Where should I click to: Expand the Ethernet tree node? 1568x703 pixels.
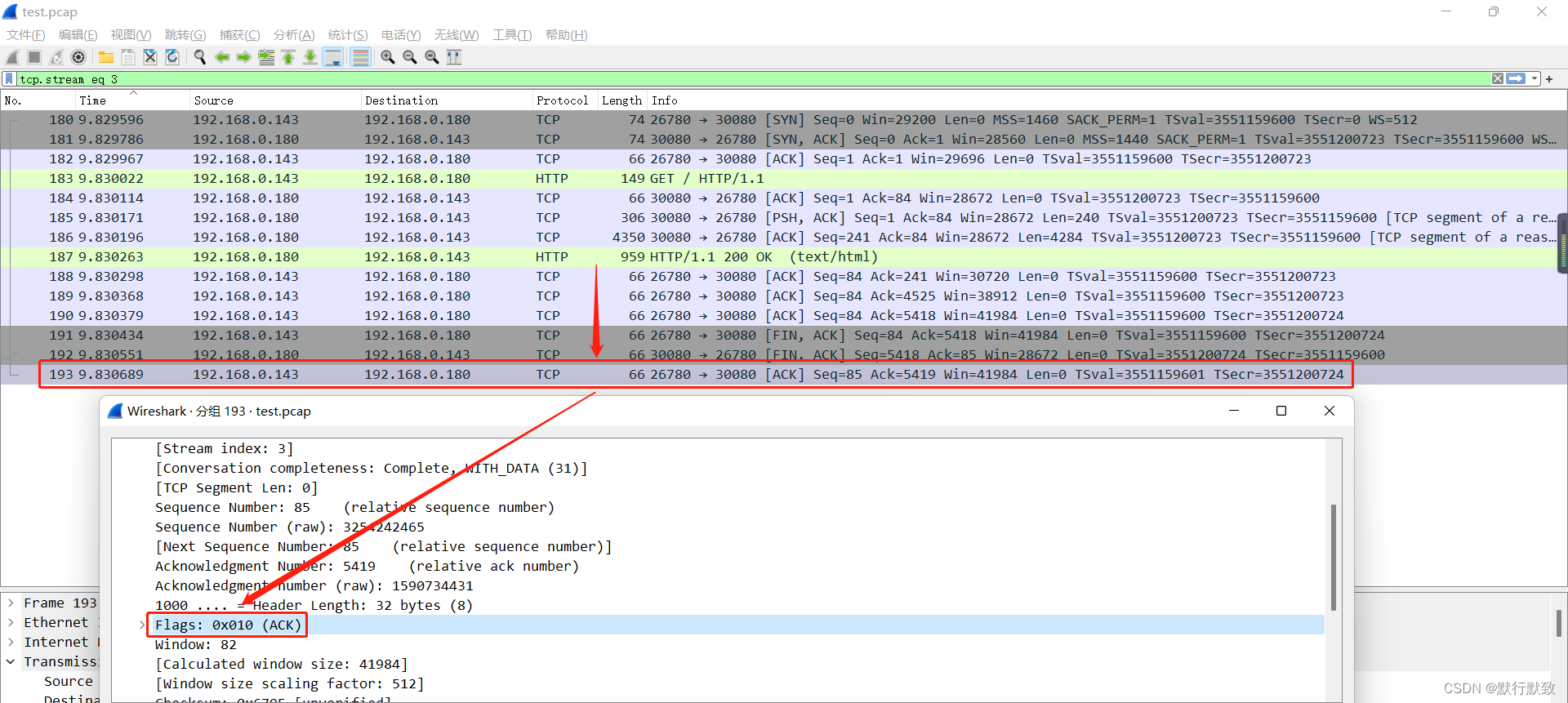click(x=11, y=623)
